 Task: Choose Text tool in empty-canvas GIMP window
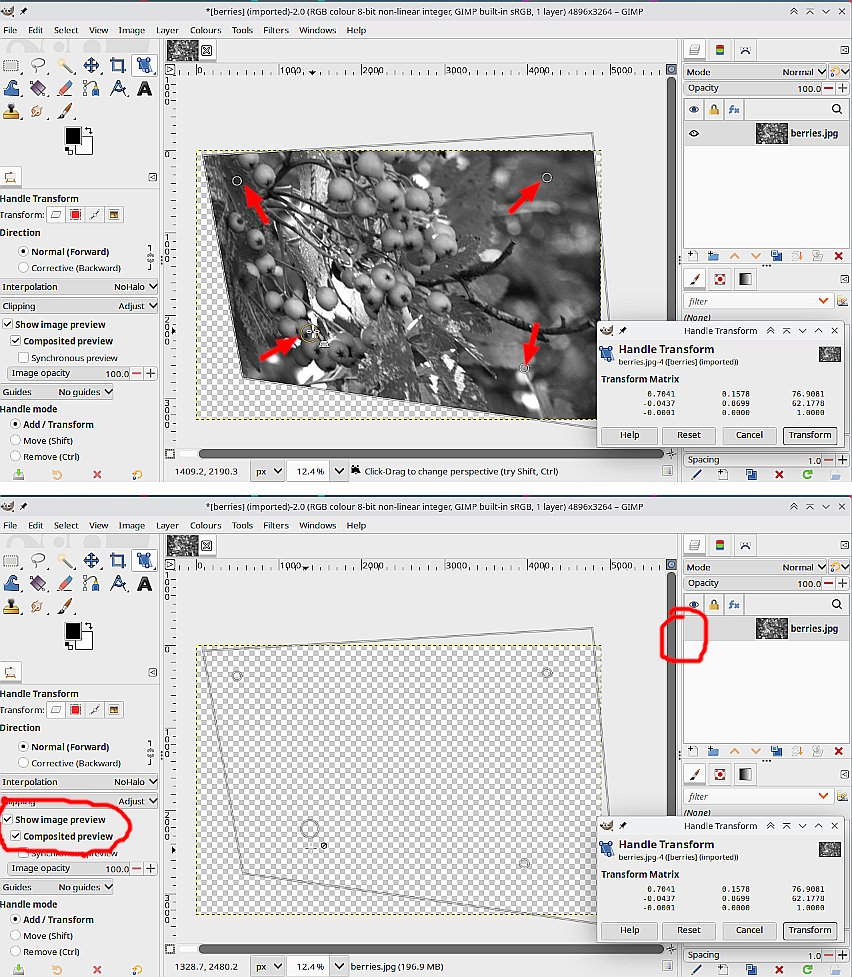tap(145, 584)
